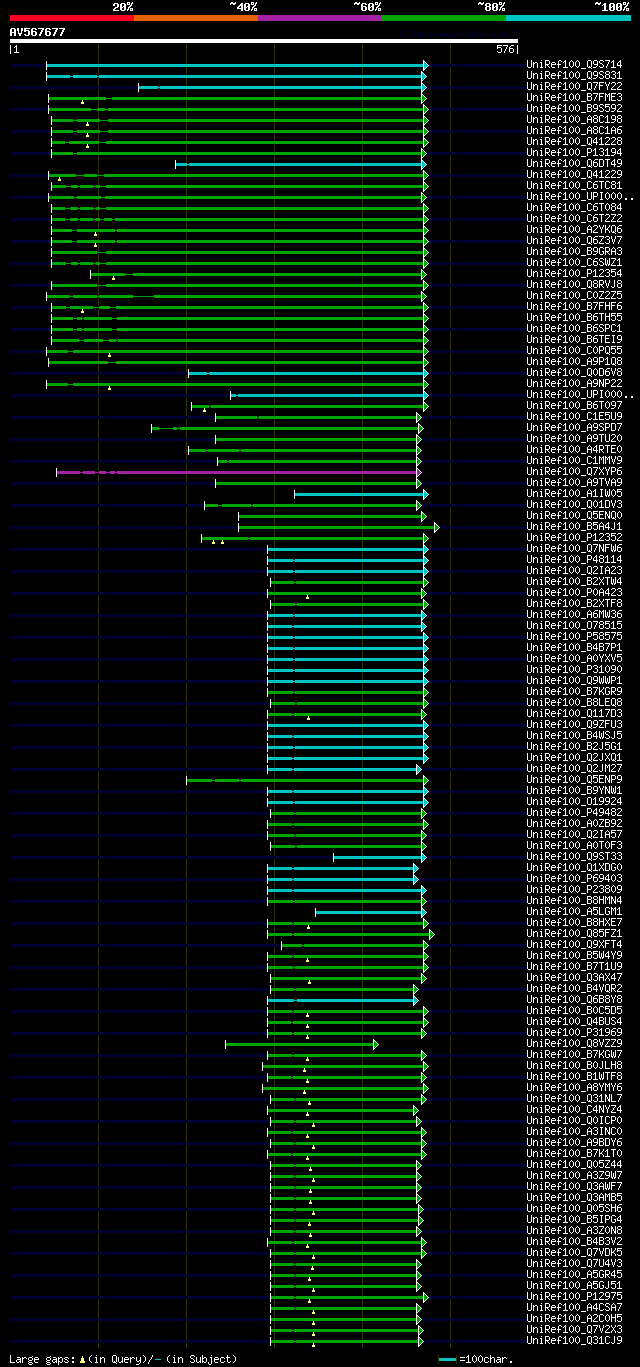Select UniRef100_O78515 label

tap(573, 626)
